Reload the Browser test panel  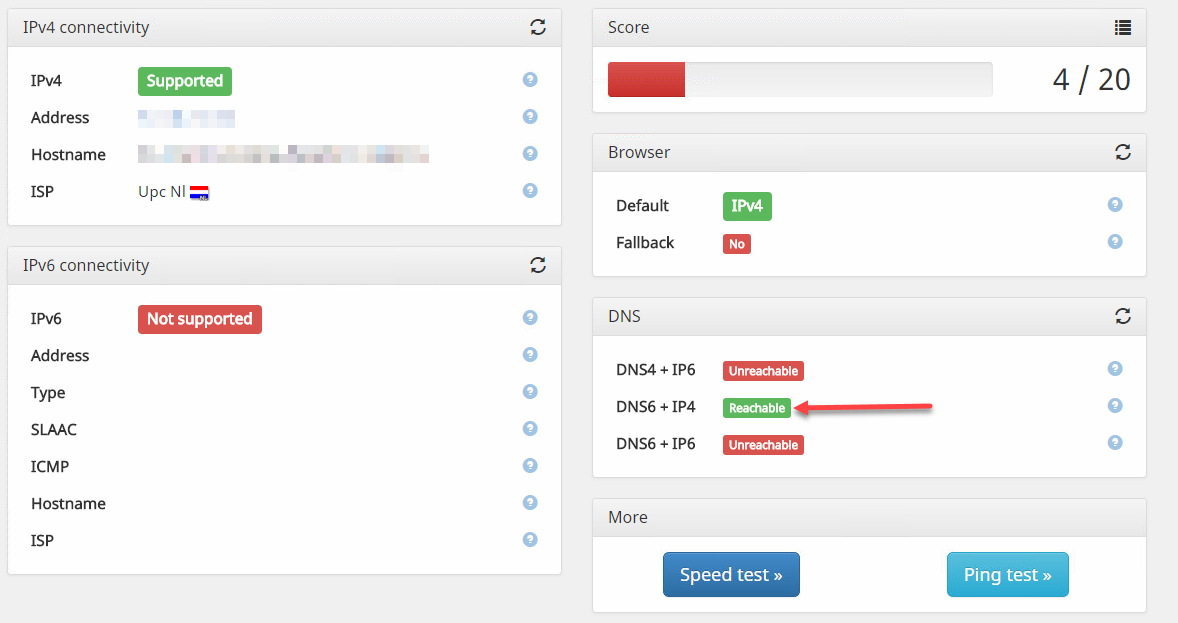[1123, 152]
